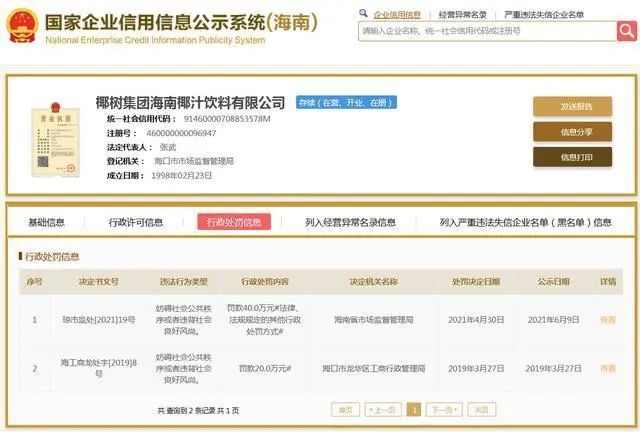640x432 pixels.
Task: Jump to the last page (末页)
Action: pyautogui.click(x=481, y=410)
